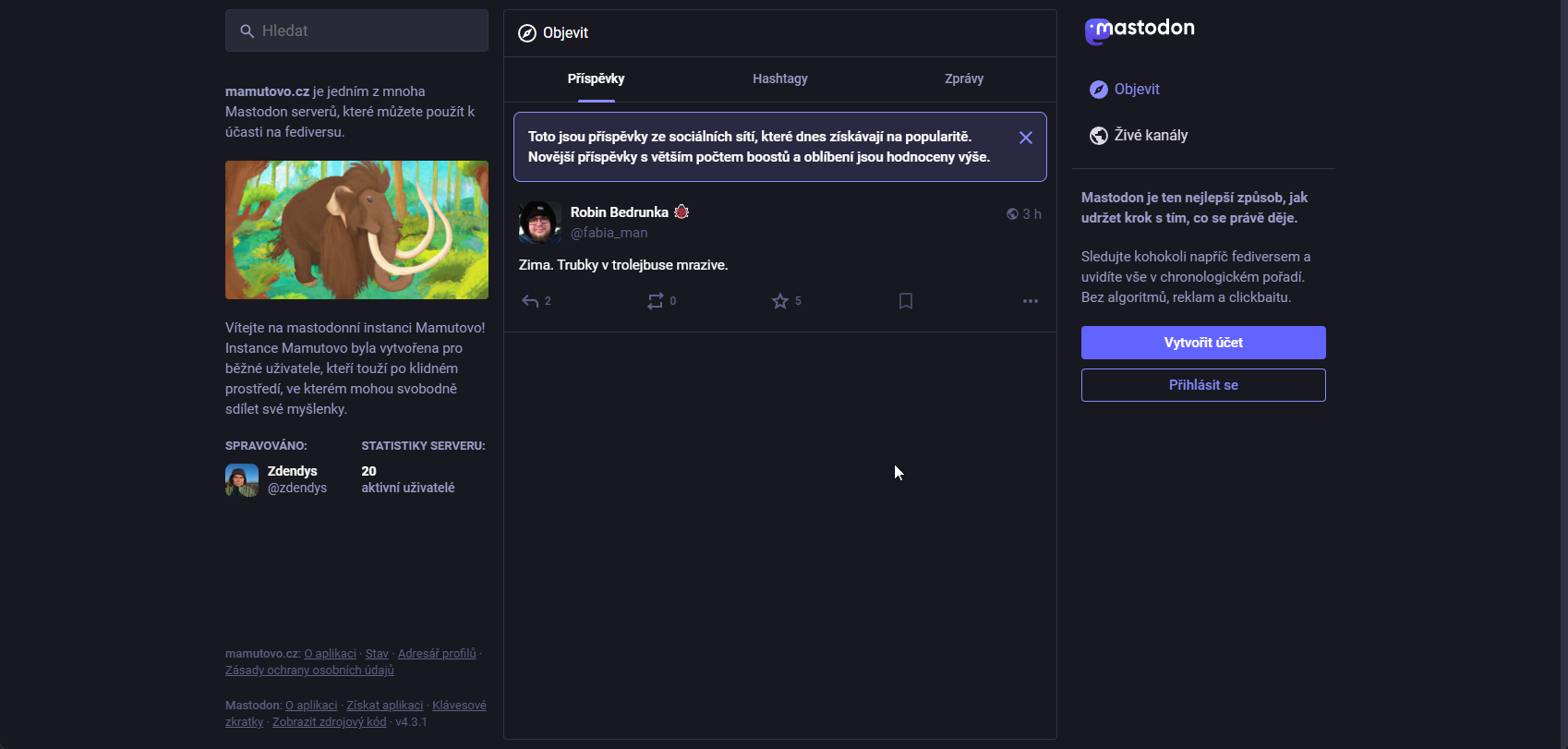1568x749 pixels.
Task: Open the Adresář profilů link
Action: [437, 654]
